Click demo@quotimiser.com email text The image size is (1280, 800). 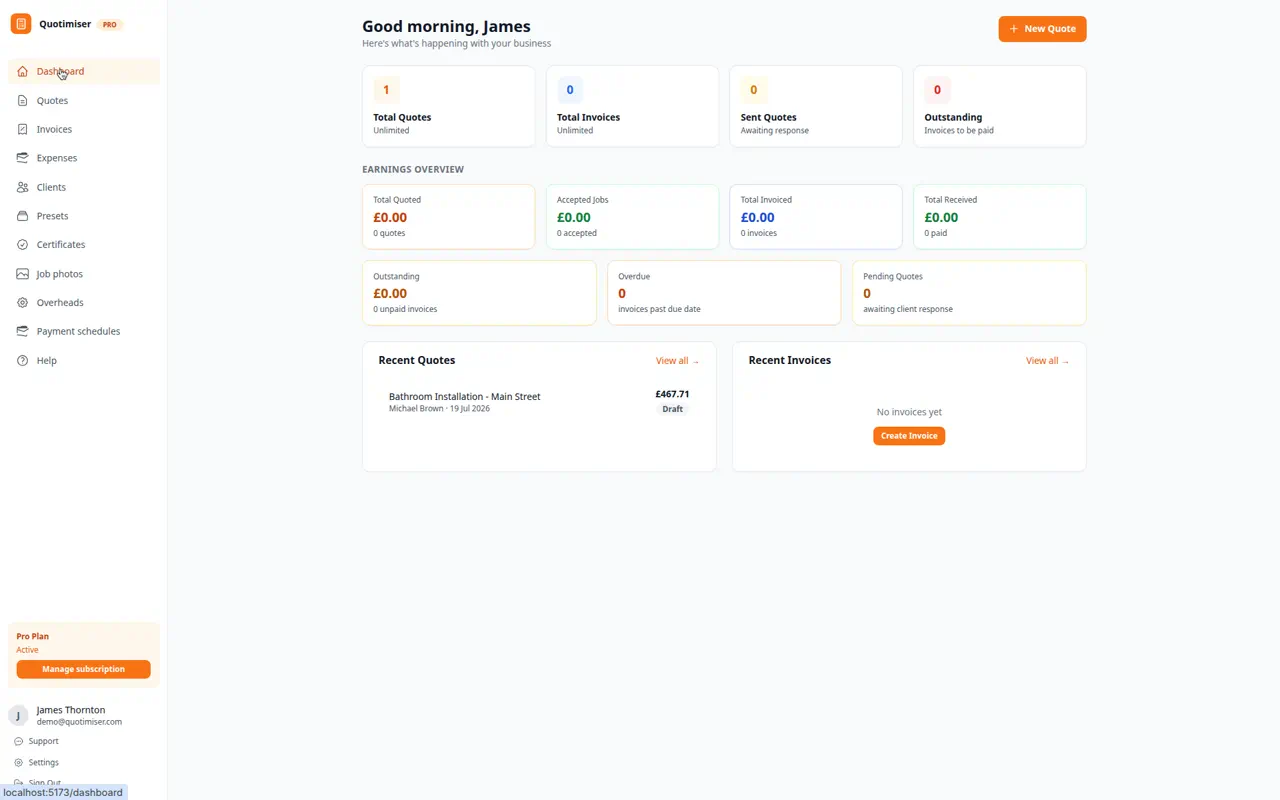point(79,722)
